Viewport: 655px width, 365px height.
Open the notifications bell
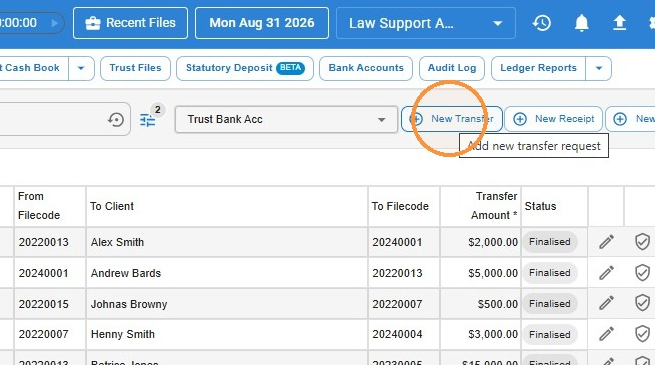581,23
